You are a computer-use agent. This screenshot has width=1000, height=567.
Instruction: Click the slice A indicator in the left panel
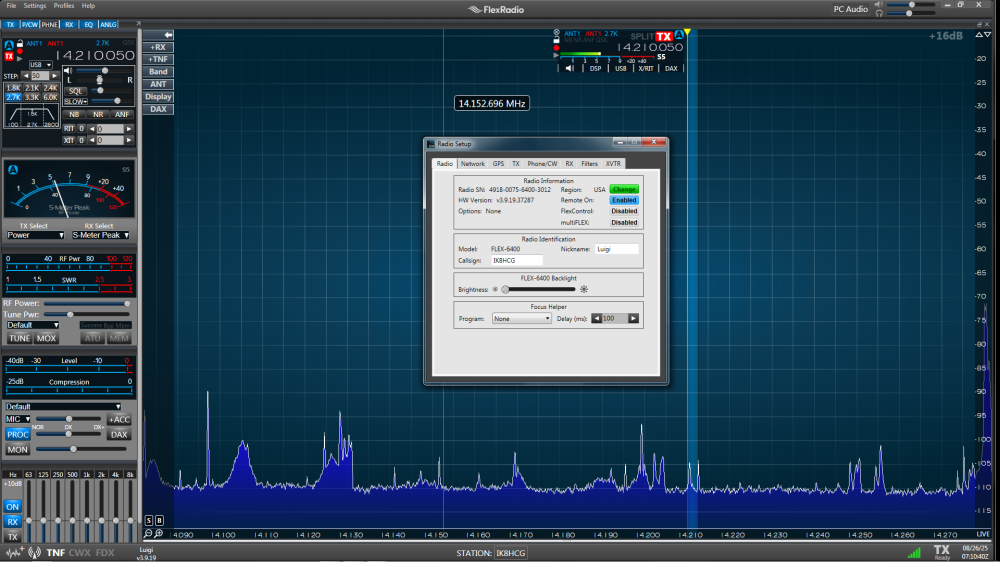point(9,45)
